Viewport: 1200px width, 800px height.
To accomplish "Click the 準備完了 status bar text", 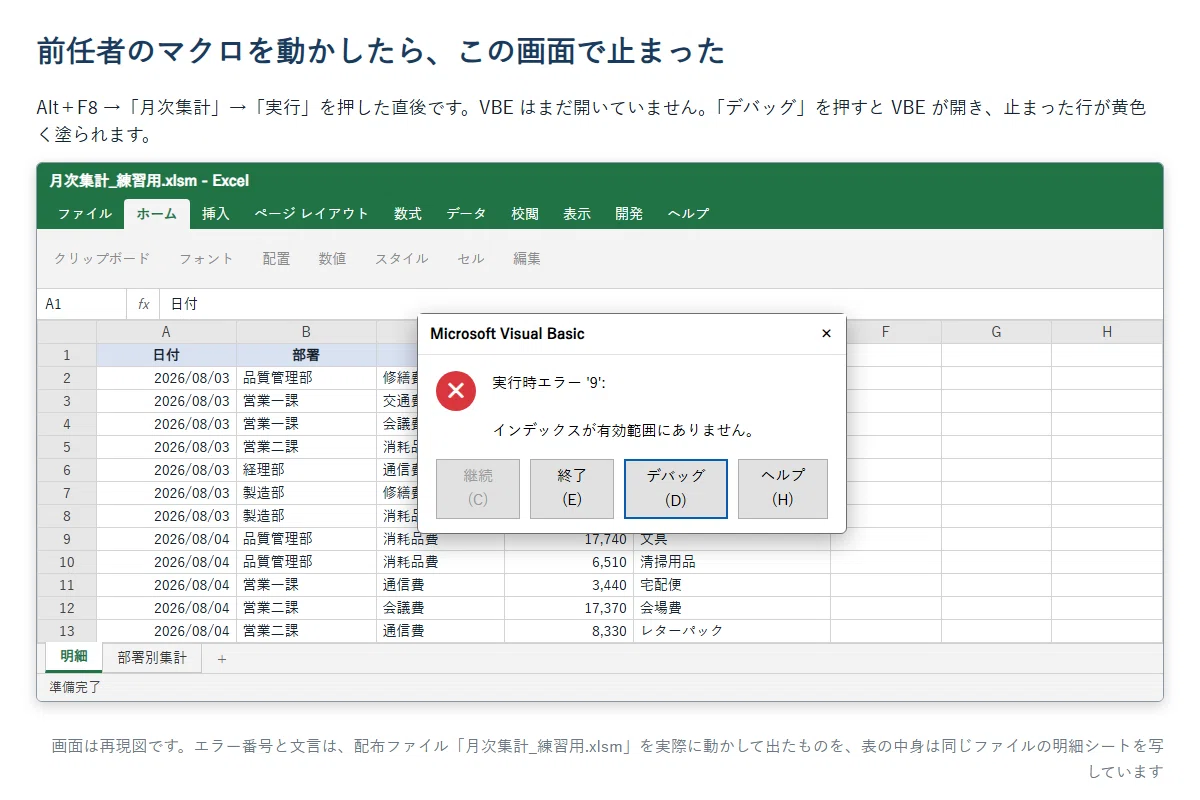I will (x=76, y=688).
